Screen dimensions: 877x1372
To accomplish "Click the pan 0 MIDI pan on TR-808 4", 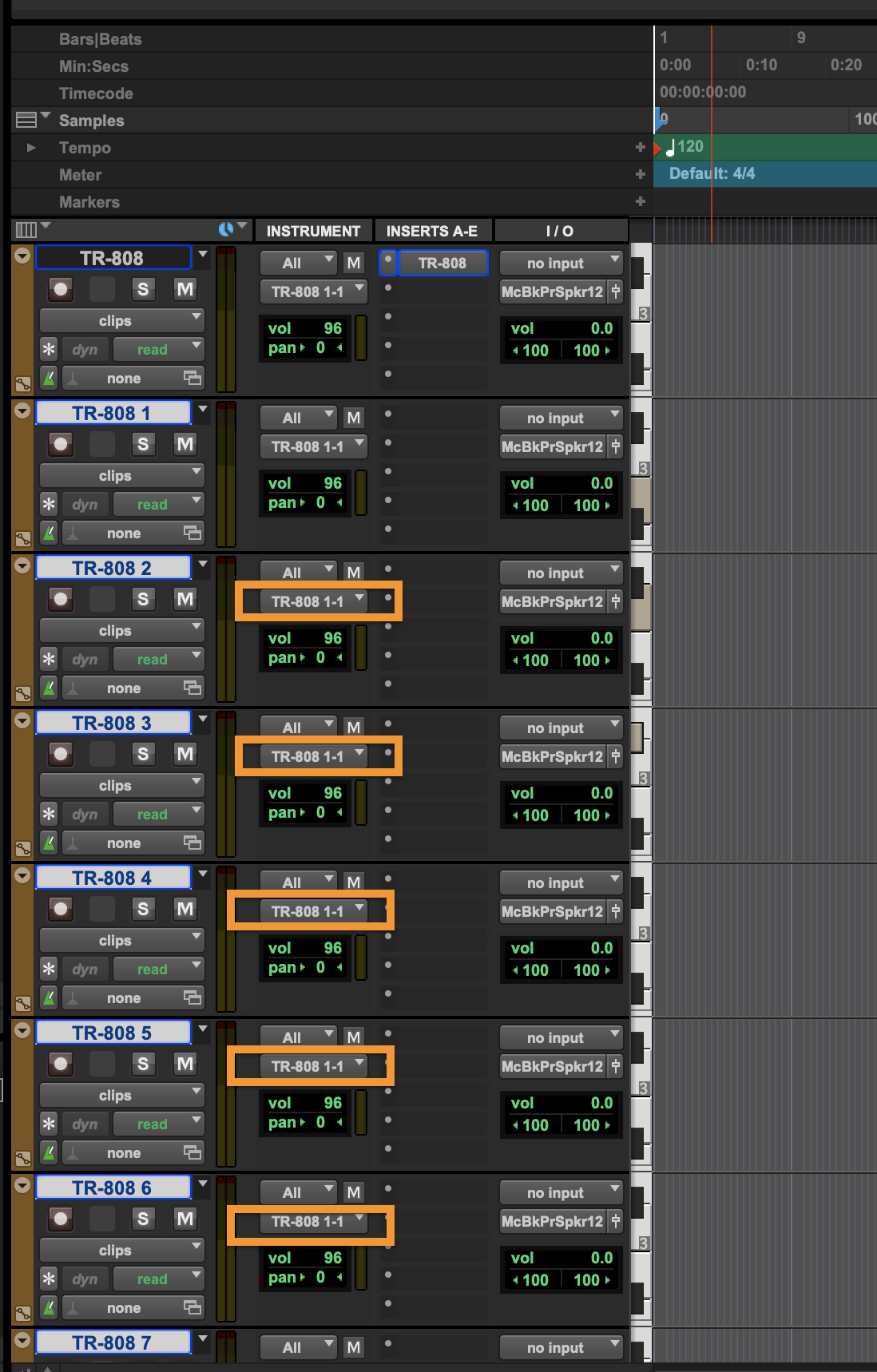I will 305,967.
